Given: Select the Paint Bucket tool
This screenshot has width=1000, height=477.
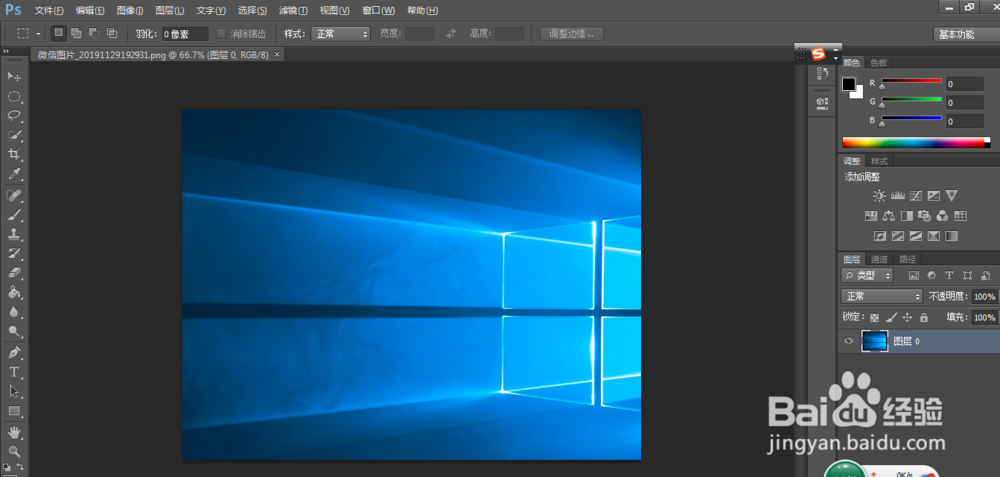Looking at the screenshot, I should [14, 293].
